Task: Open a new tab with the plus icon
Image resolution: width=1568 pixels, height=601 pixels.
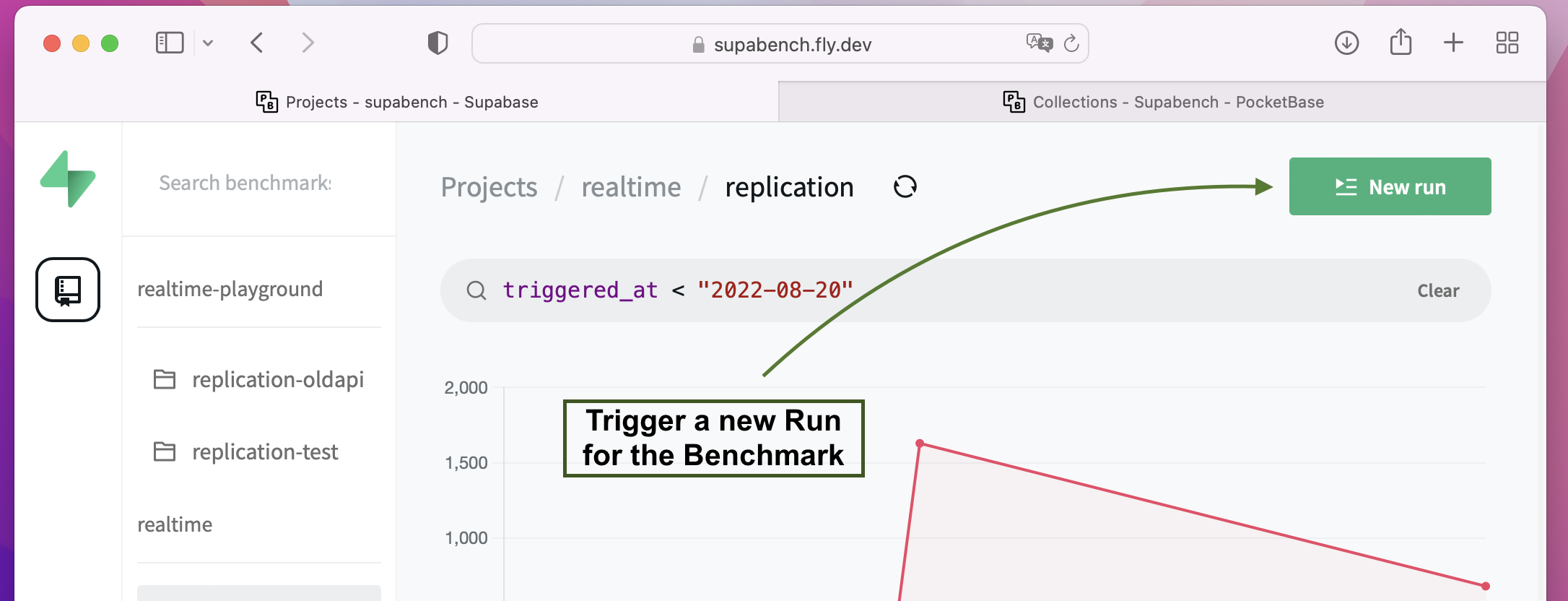Action: pyautogui.click(x=1453, y=43)
